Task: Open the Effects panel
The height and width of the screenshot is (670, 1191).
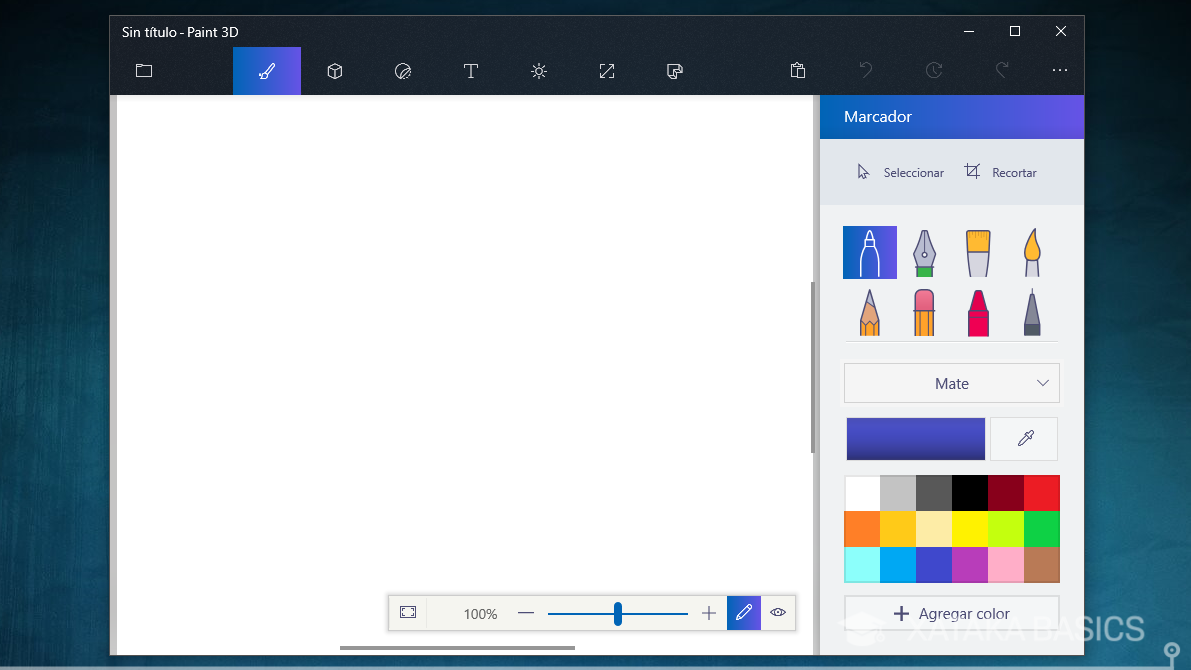Action: (x=538, y=71)
